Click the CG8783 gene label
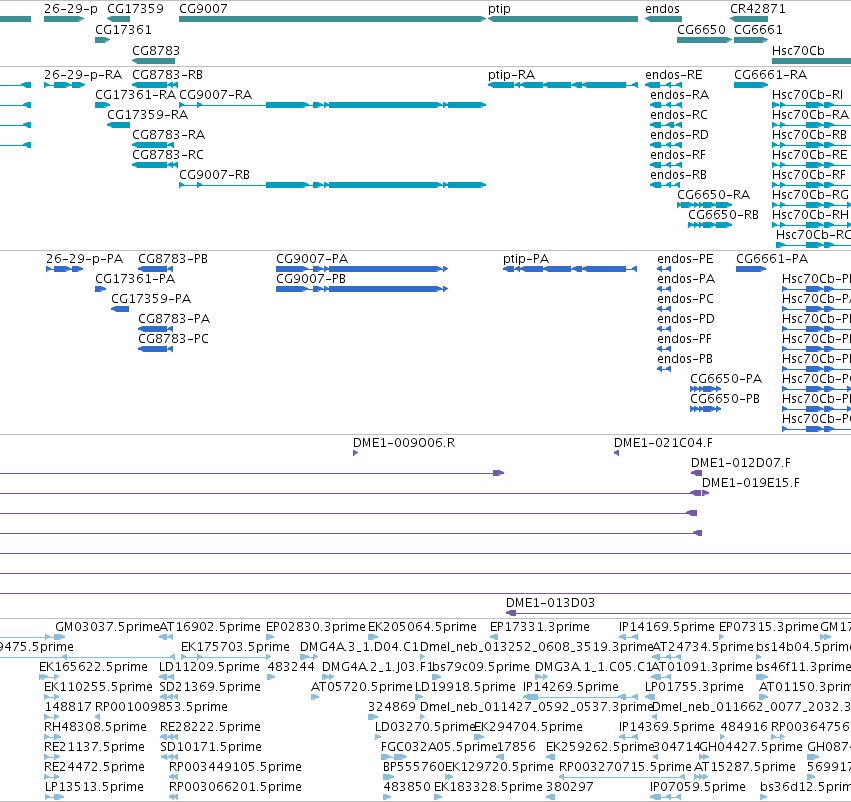 156,50
